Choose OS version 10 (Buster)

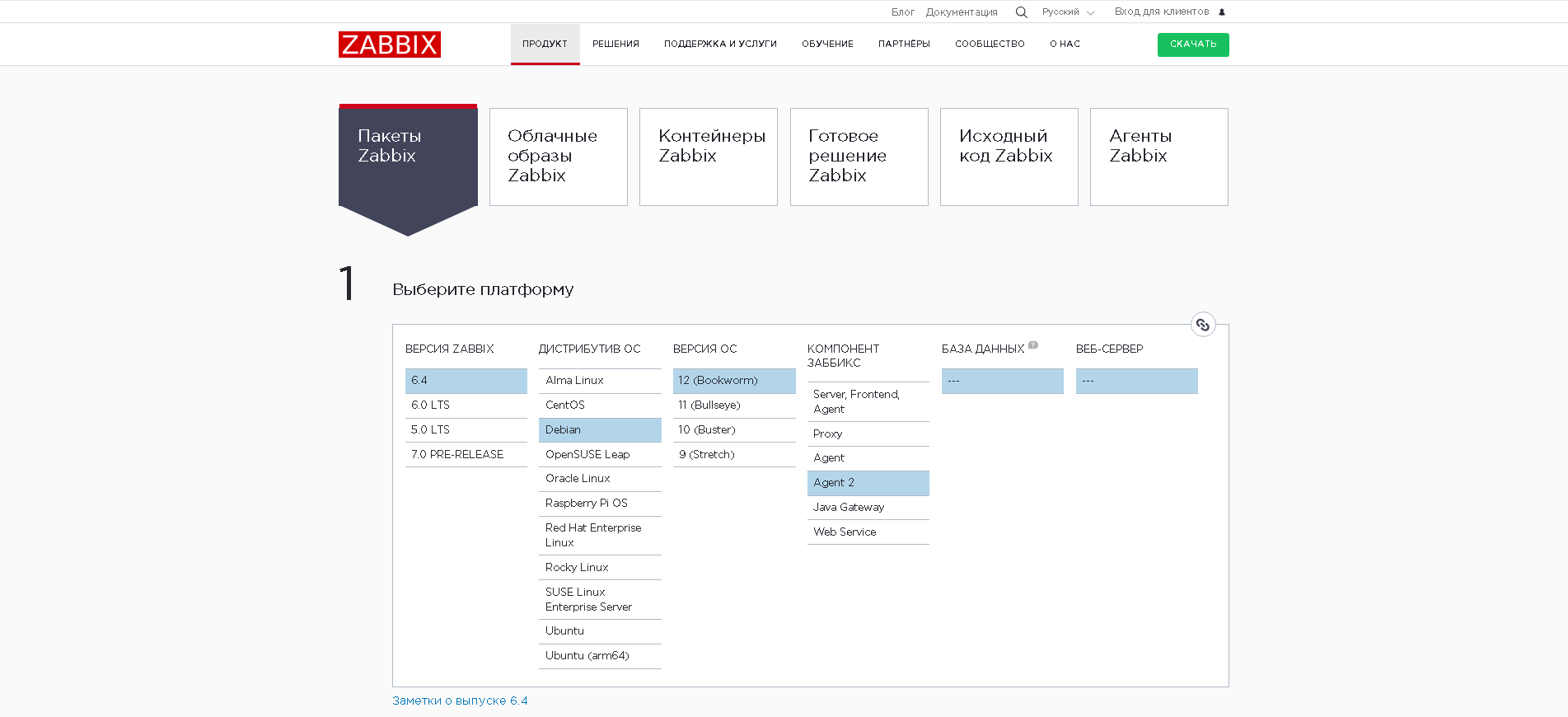[x=734, y=430]
